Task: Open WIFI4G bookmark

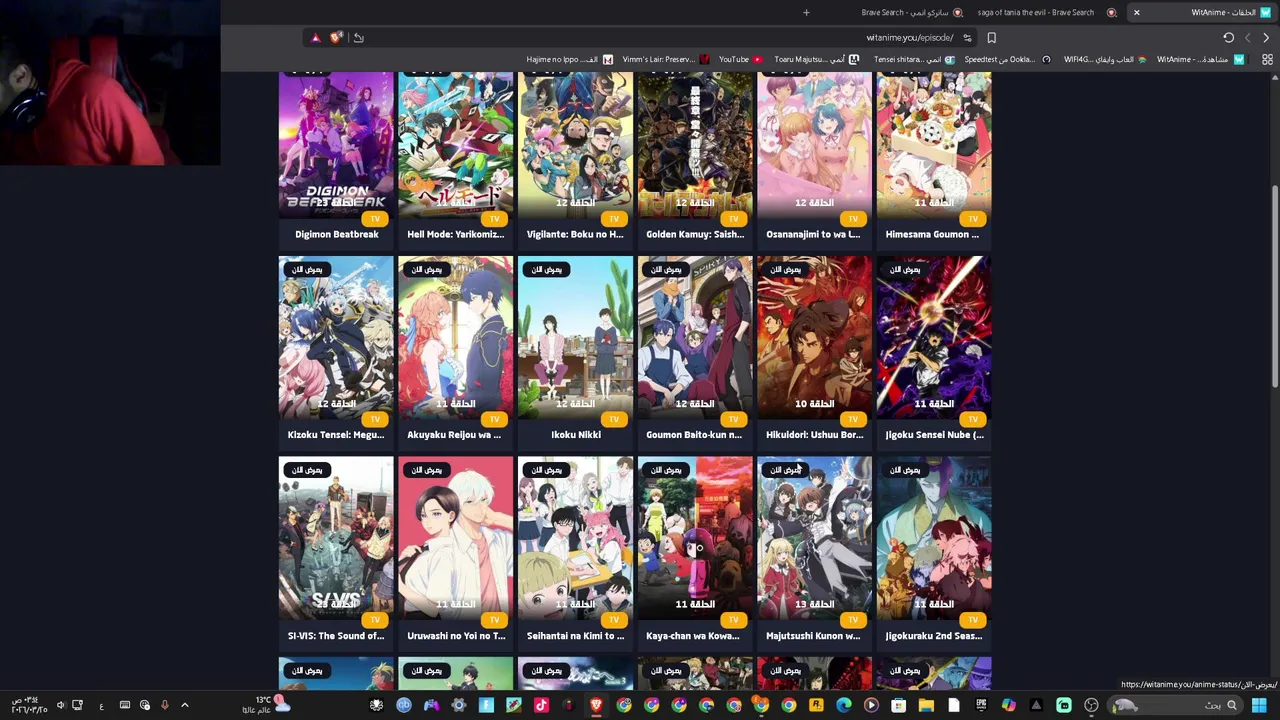Action: pyautogui.click(x=1105, y=59)
